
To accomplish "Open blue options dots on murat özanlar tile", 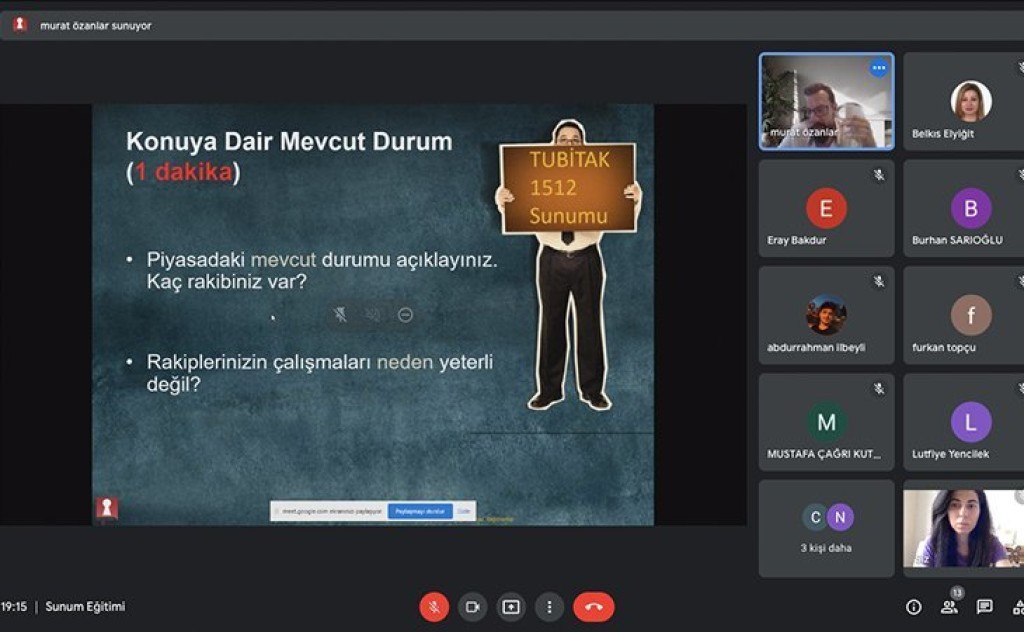I will 879,67.
